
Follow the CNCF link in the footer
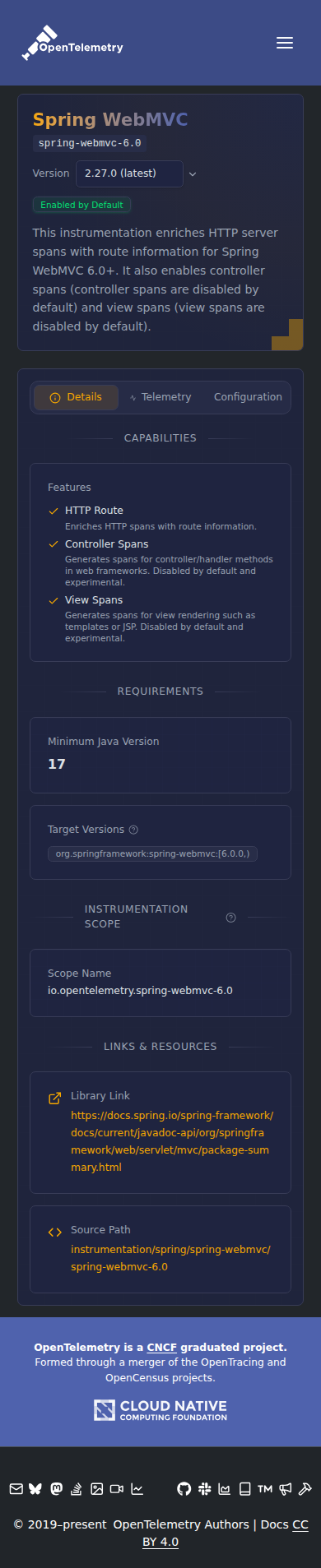[x=162, y=1347]
